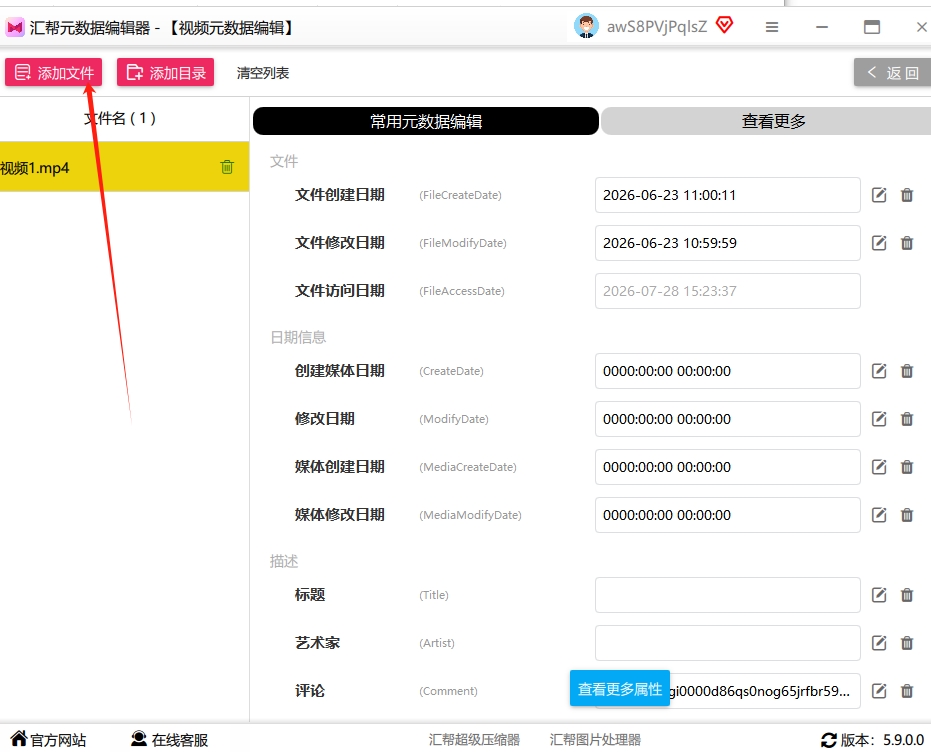Click the FileAccessDate greyed input field
This screenshot has height=752, width=931.
pos(727,291)
